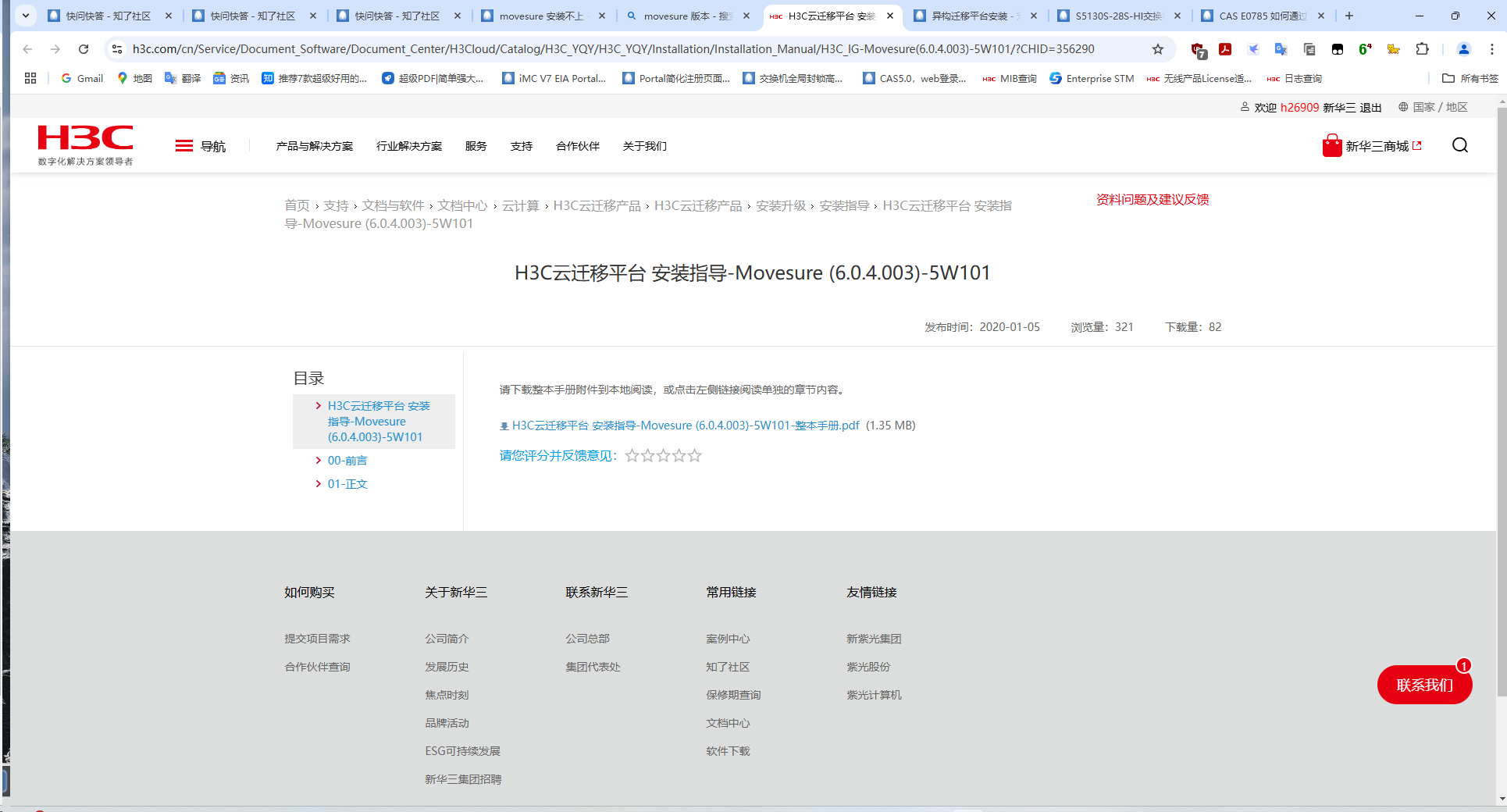Open a new browser tab
The width and height of the screenshot is (1507, 812).
coord(1349,16)
